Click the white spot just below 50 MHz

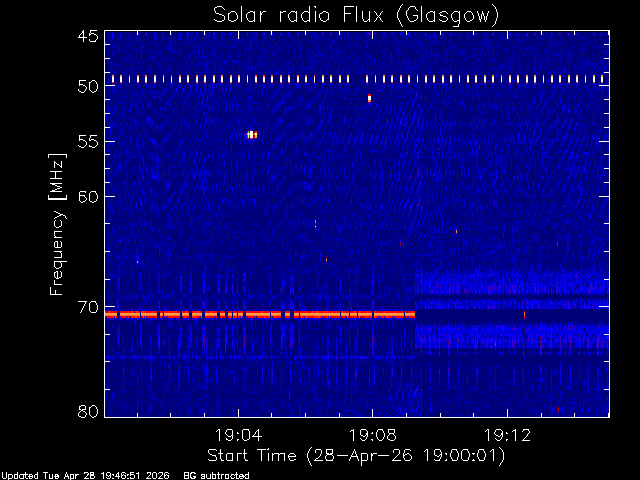(369, 98)
